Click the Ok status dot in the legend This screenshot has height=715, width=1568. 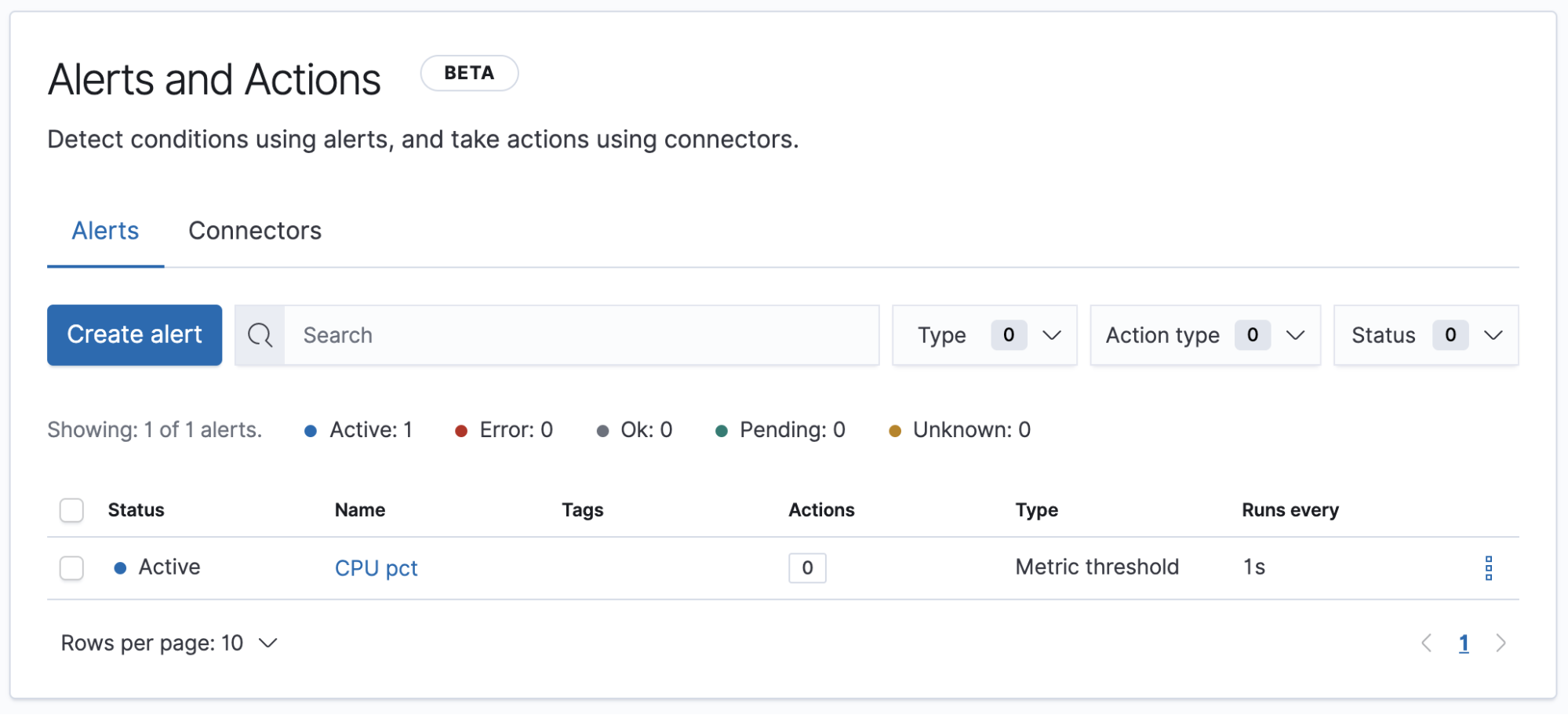pyautogui.click(x=602, y=430)
